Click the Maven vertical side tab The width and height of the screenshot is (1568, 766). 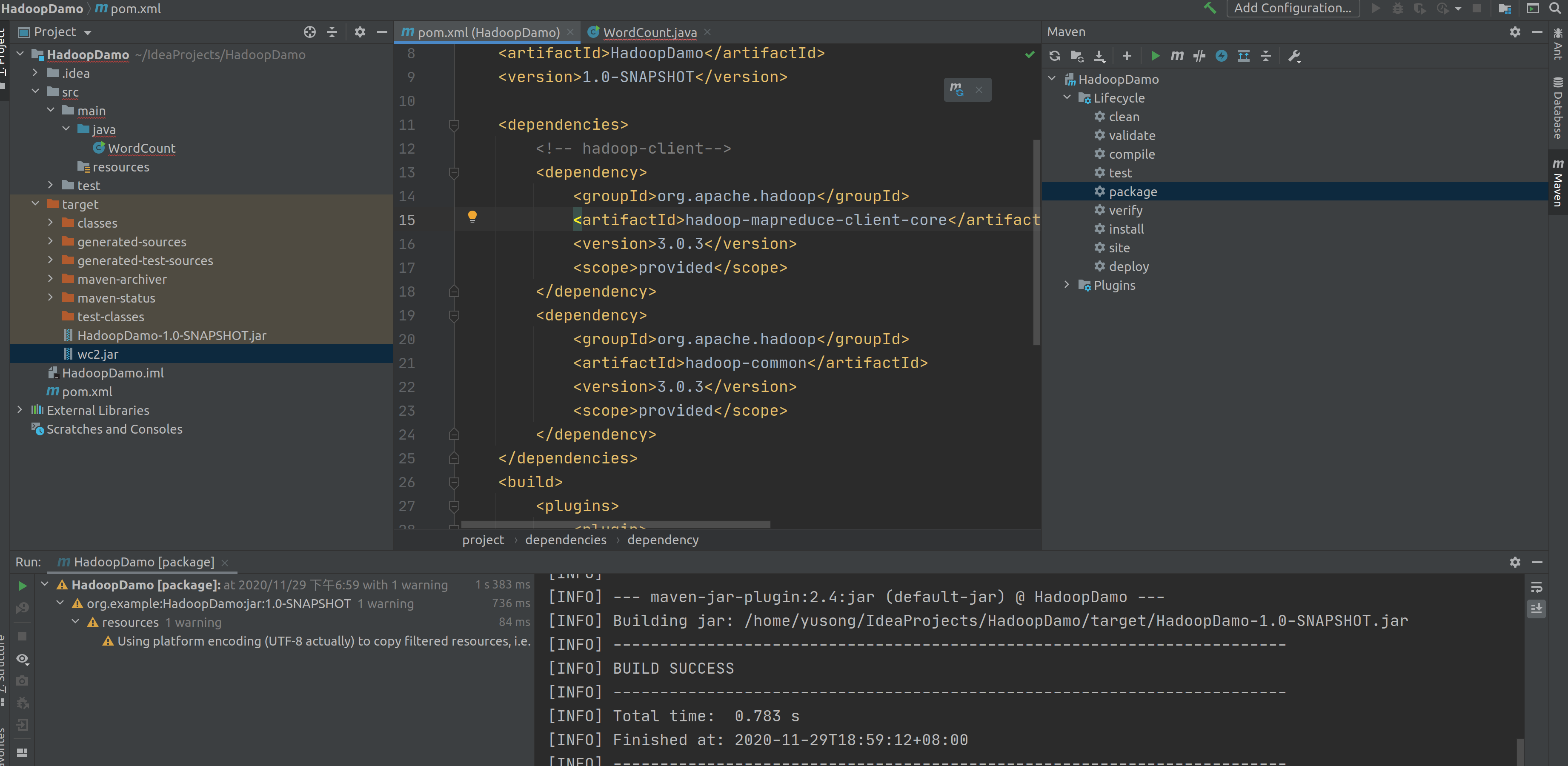[1558, 183]
